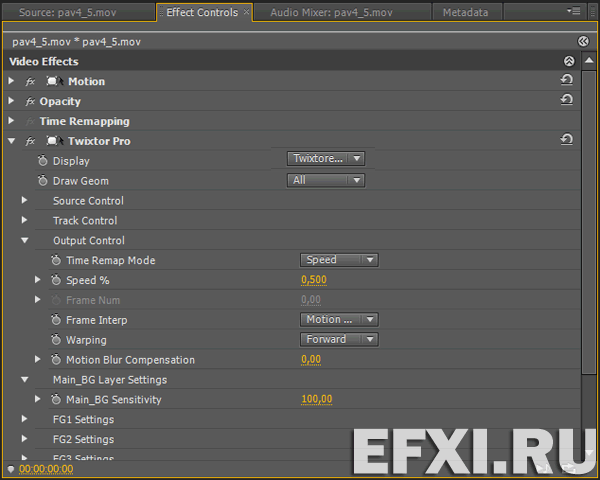Expand the Motion Blur Compensation property
This screenshot has width=600, height=480.
(x=38, y=359)
